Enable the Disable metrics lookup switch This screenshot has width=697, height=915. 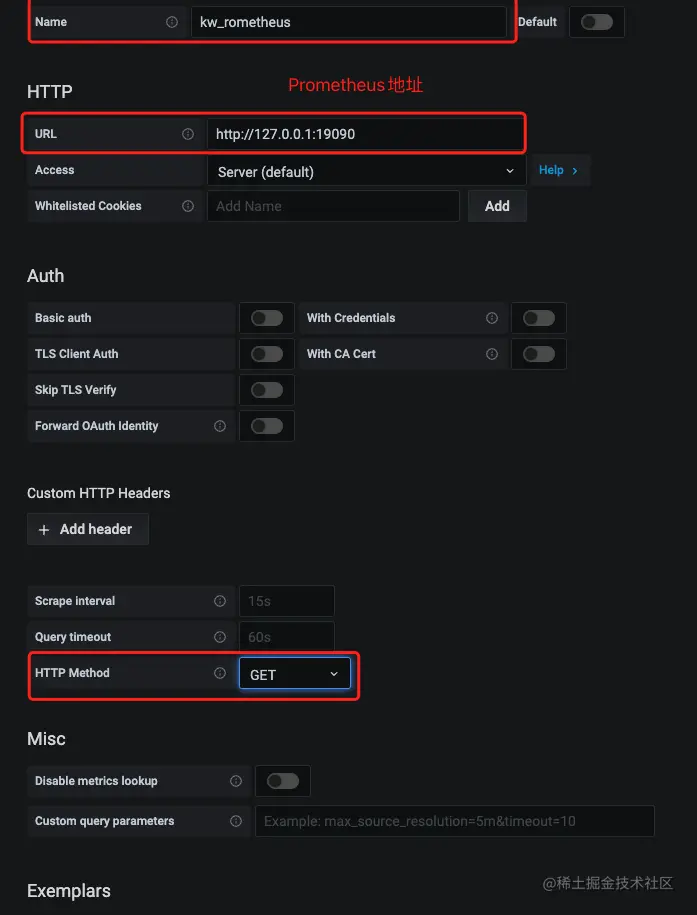pos(283,781)
